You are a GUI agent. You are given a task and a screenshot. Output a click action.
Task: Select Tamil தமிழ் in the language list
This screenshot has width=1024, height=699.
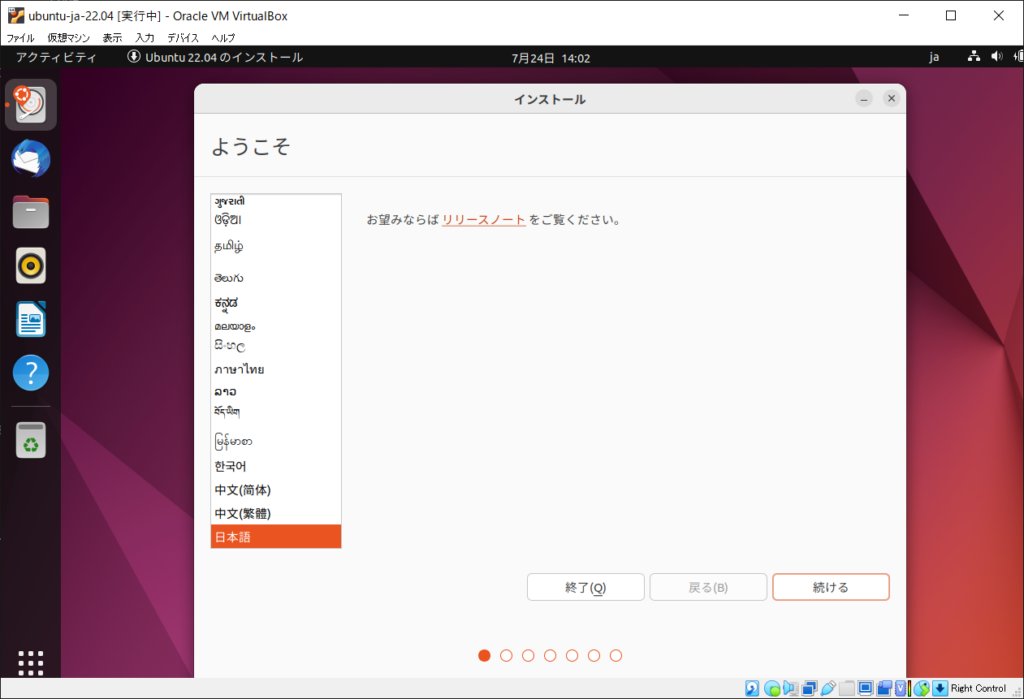tap(276, 247)
